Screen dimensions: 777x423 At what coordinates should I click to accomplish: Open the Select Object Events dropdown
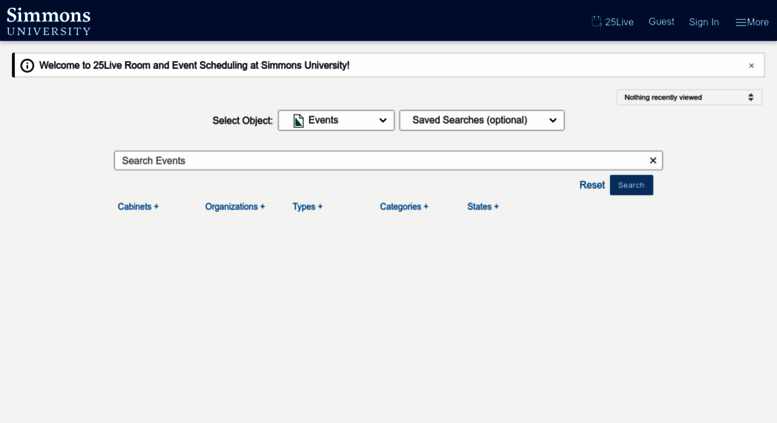pos(336,120)
